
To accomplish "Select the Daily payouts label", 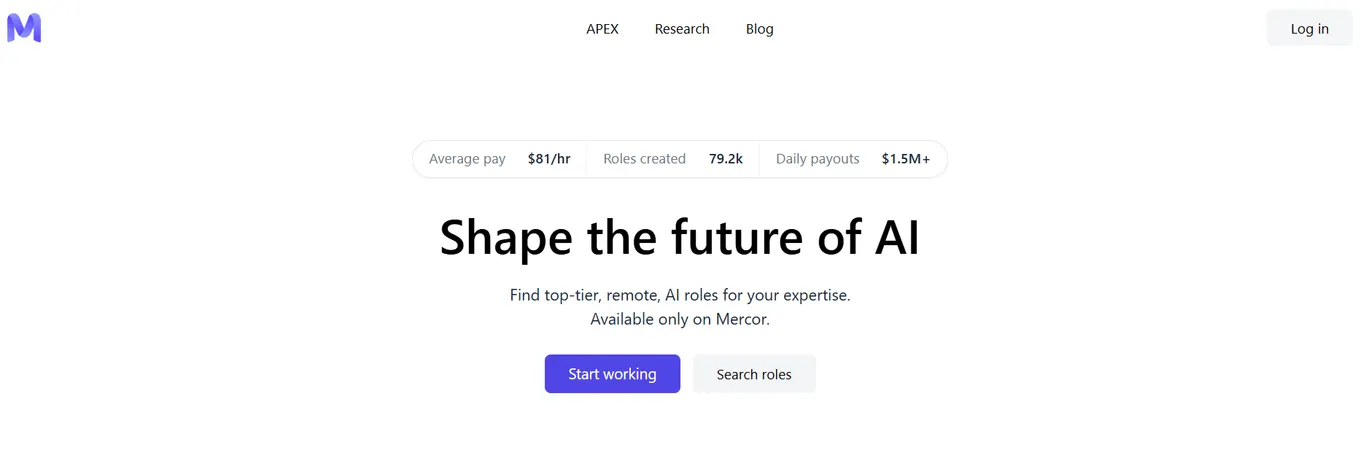I will coord(817,159).
